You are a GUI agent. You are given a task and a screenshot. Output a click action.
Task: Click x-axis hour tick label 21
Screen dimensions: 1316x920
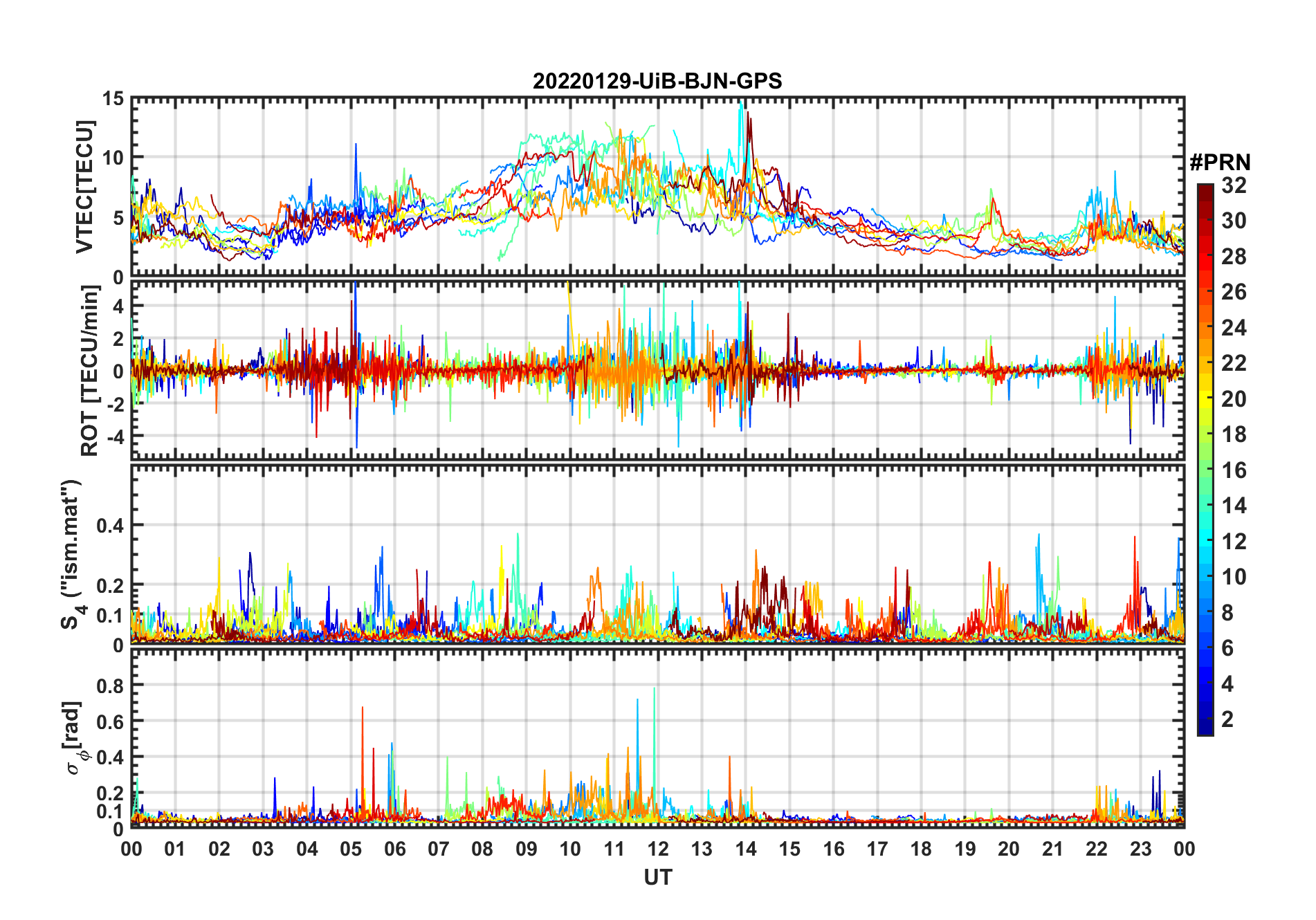1052,849
